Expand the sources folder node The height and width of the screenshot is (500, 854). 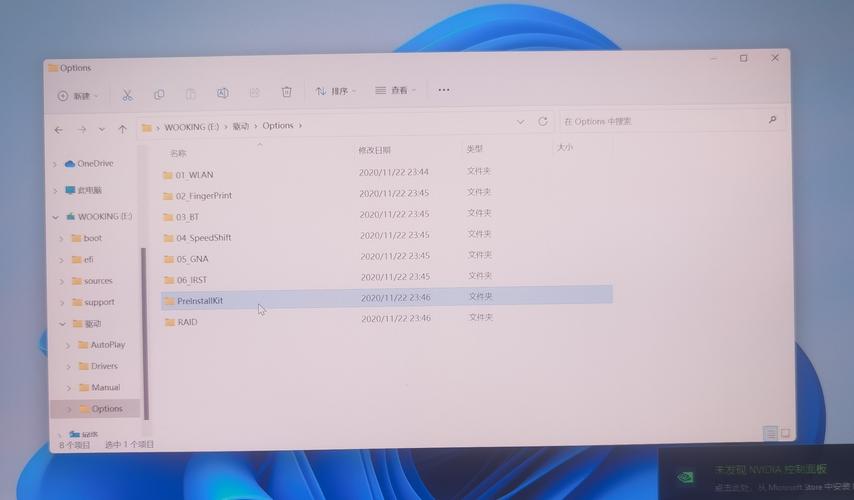[62, 282]
